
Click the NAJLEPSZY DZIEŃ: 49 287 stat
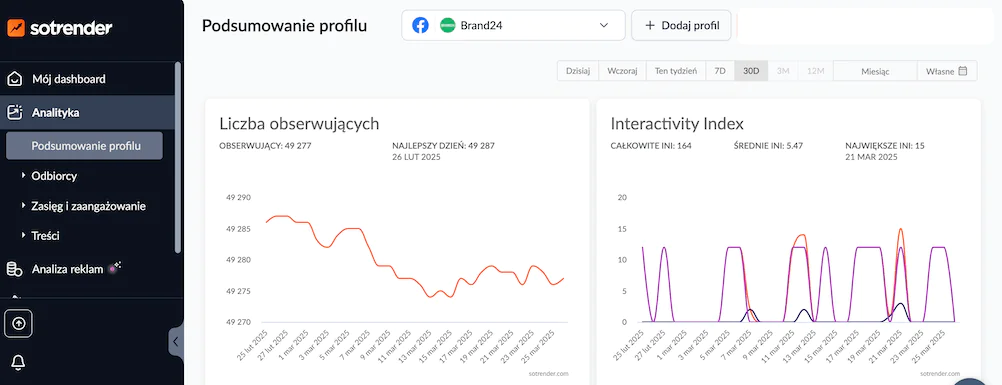(x=443, y=146)
